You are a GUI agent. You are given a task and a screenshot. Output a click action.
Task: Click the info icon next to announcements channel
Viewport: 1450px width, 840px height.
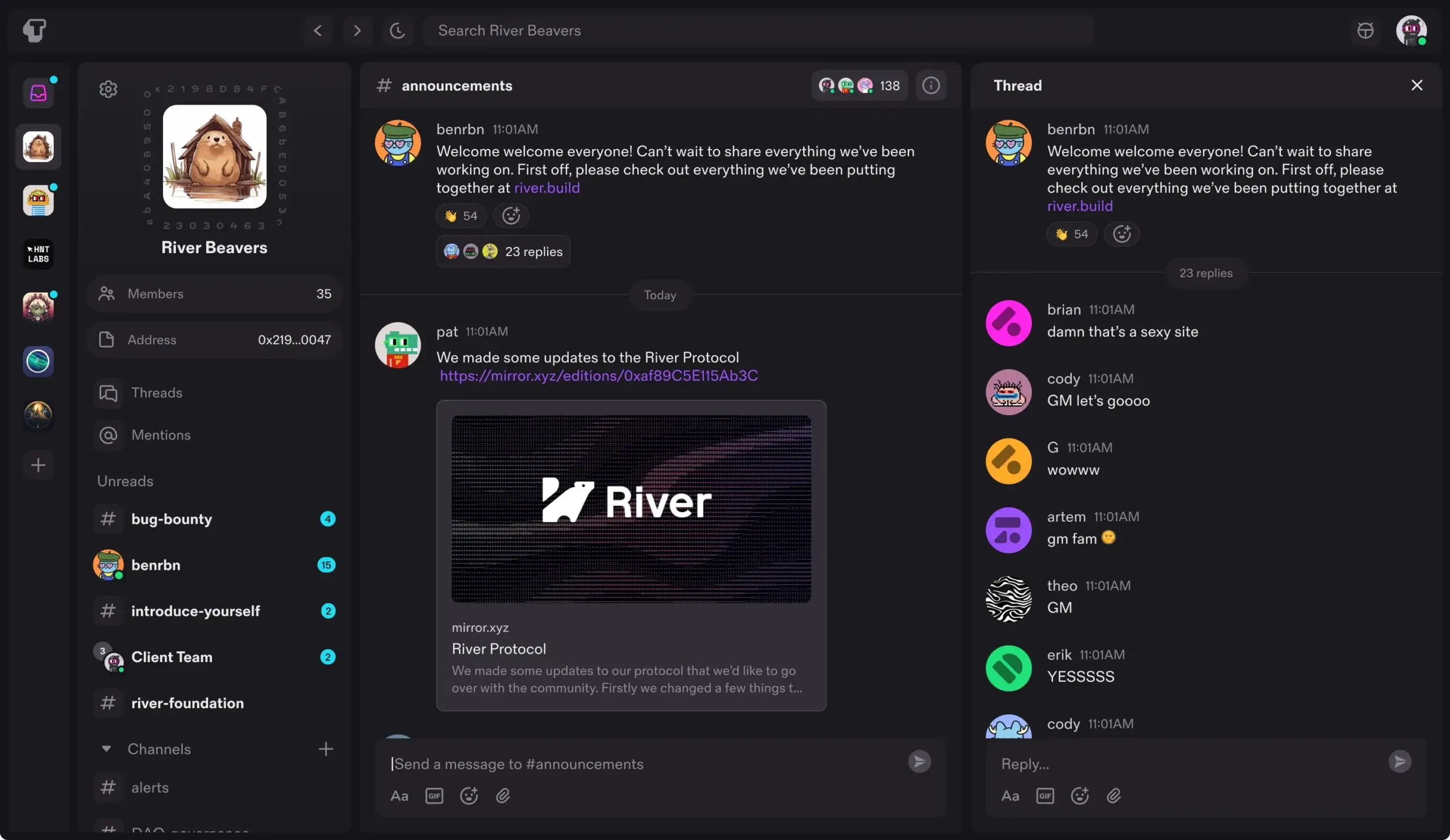931,84
